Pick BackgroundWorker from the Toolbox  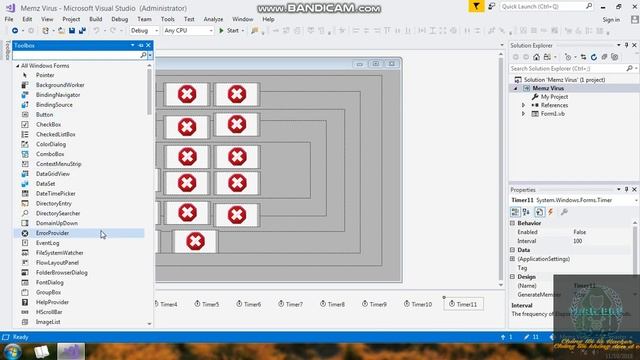60,85
